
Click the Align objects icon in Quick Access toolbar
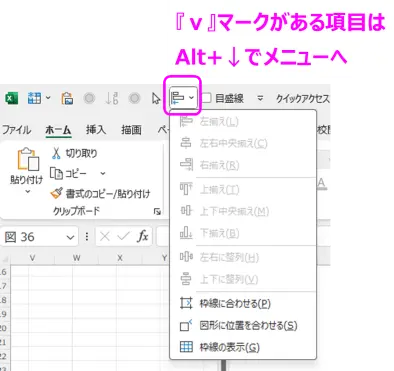point(178,98)
